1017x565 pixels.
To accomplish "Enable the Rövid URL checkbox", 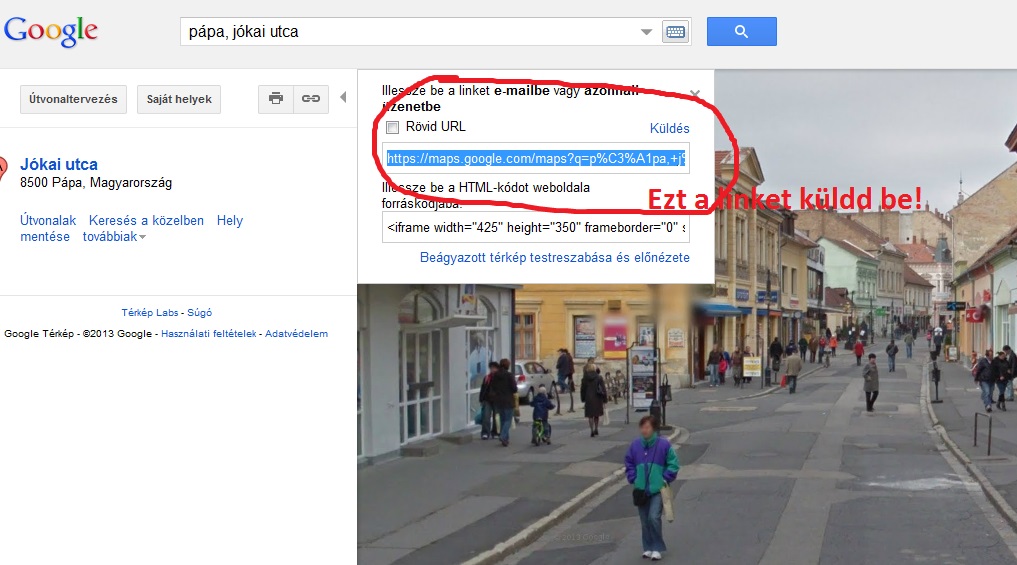I will coord(392,127).
